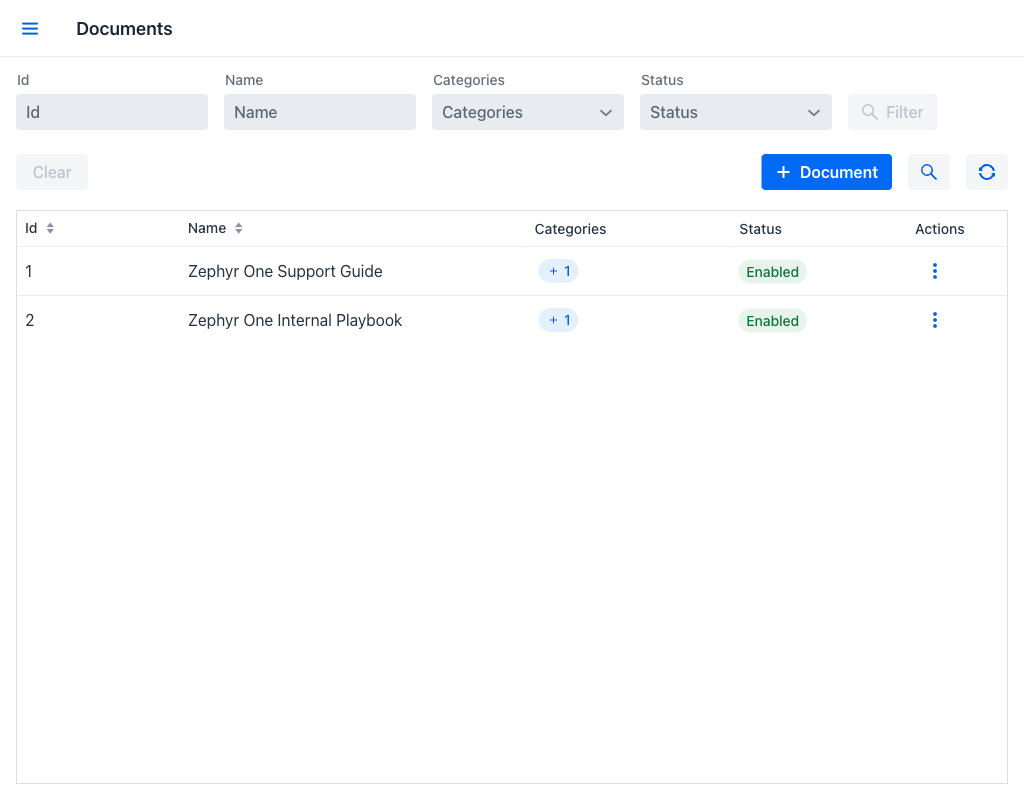Click Id cell with value 2
The width and height of the screenshot is (1024, 800).
point(29,320)
